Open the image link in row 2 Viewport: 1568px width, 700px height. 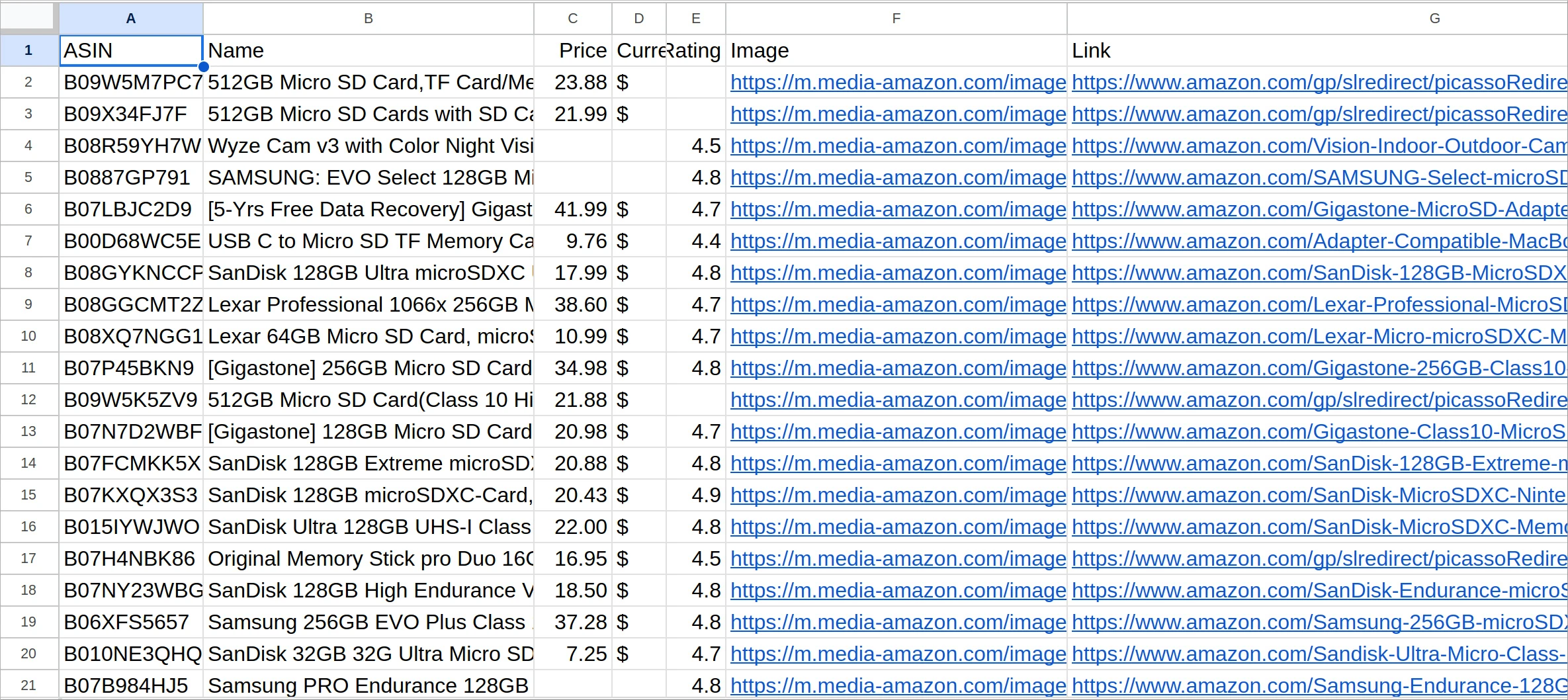click(x=898, y=83)
